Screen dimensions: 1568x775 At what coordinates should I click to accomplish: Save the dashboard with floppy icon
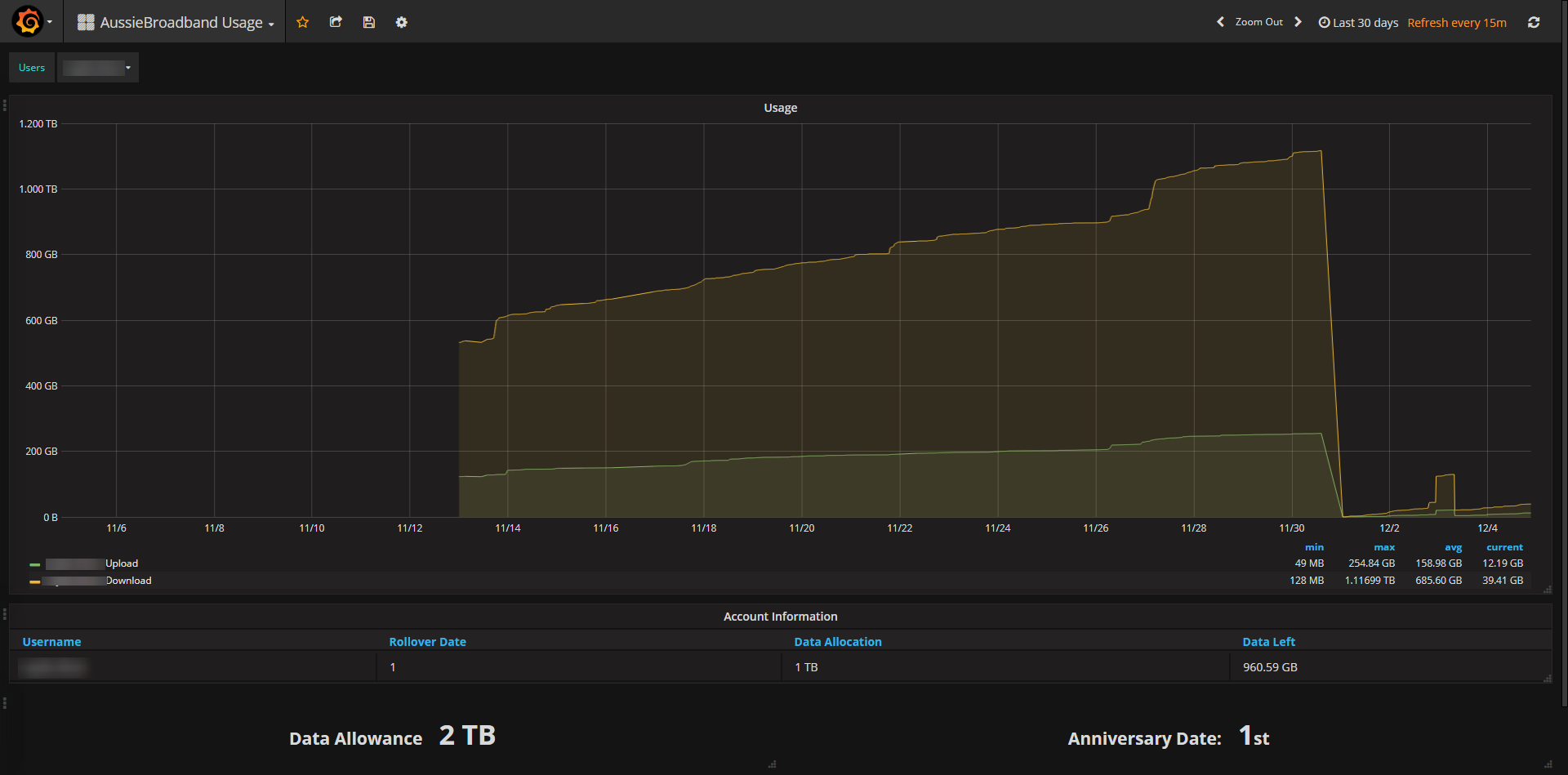(369, 22)
